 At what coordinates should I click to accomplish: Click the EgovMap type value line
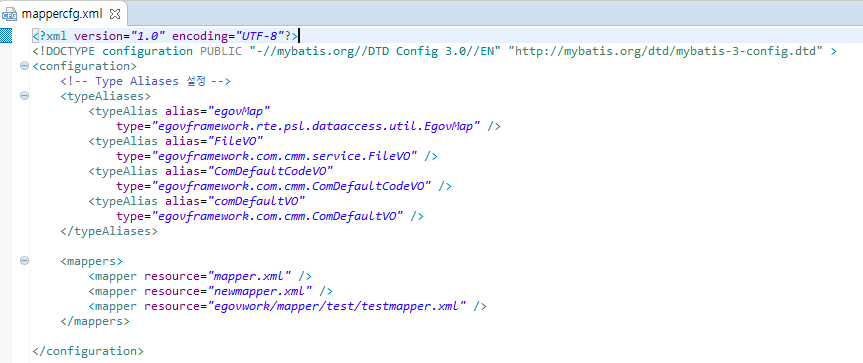pyautogui.click(x=308, y=126)
